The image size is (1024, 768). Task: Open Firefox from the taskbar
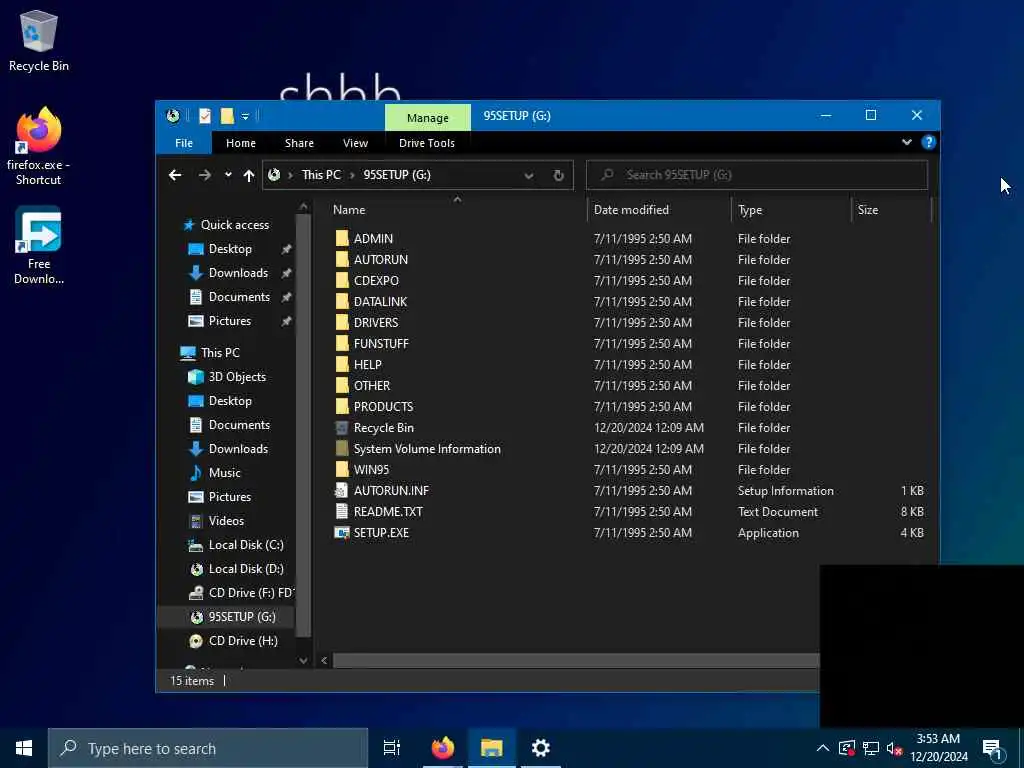click(443, 748)
